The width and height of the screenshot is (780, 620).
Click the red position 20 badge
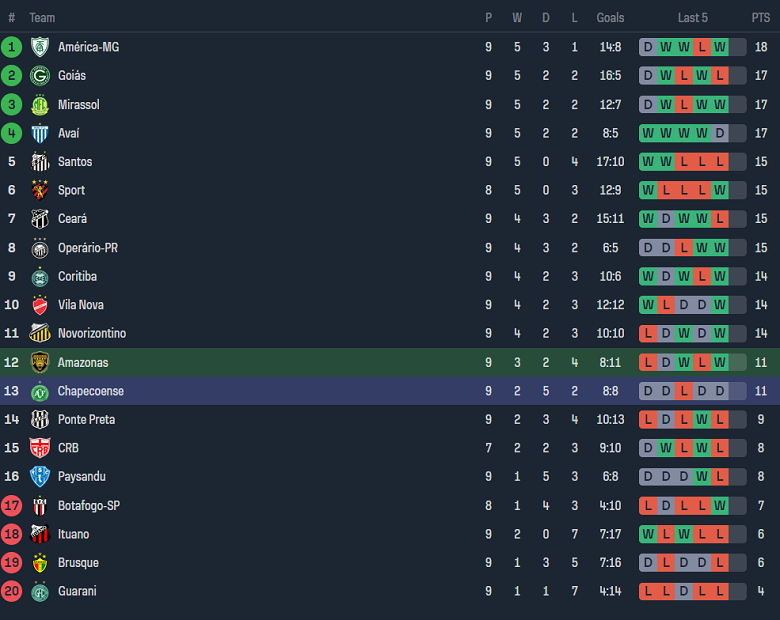coord(12,592)
